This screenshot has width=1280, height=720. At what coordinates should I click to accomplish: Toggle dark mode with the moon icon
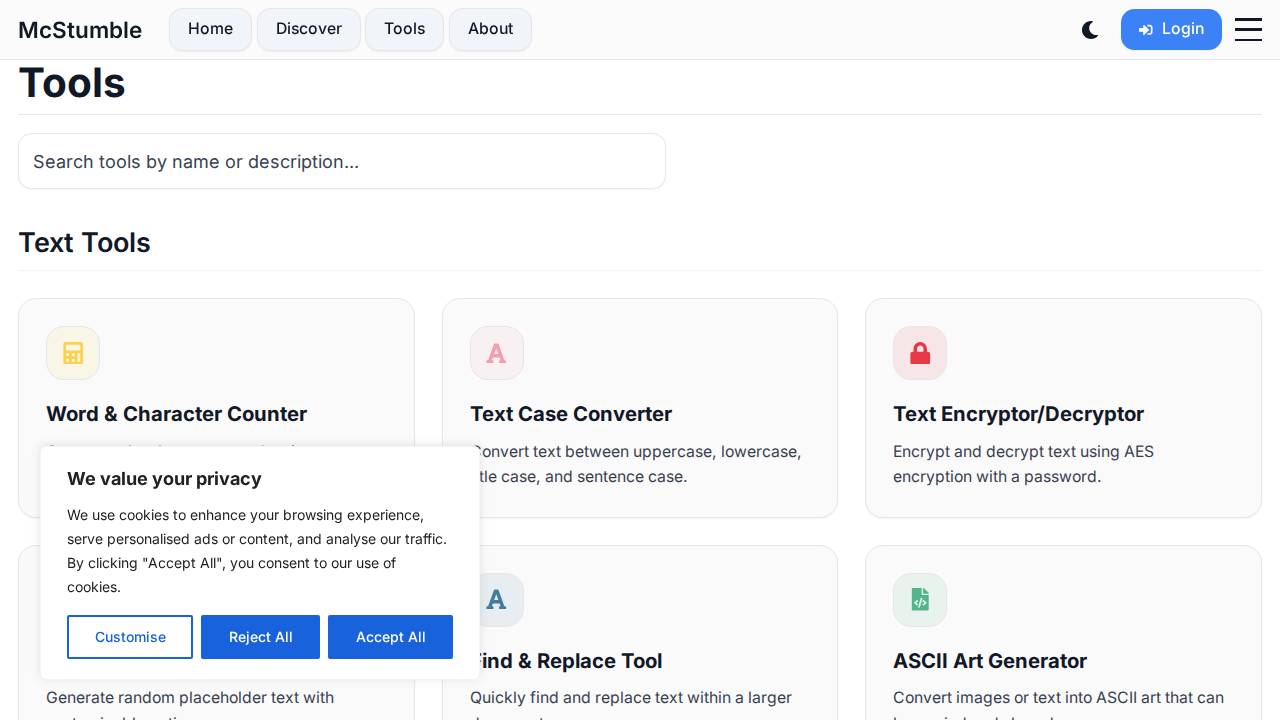click(x=1090, y=30)
